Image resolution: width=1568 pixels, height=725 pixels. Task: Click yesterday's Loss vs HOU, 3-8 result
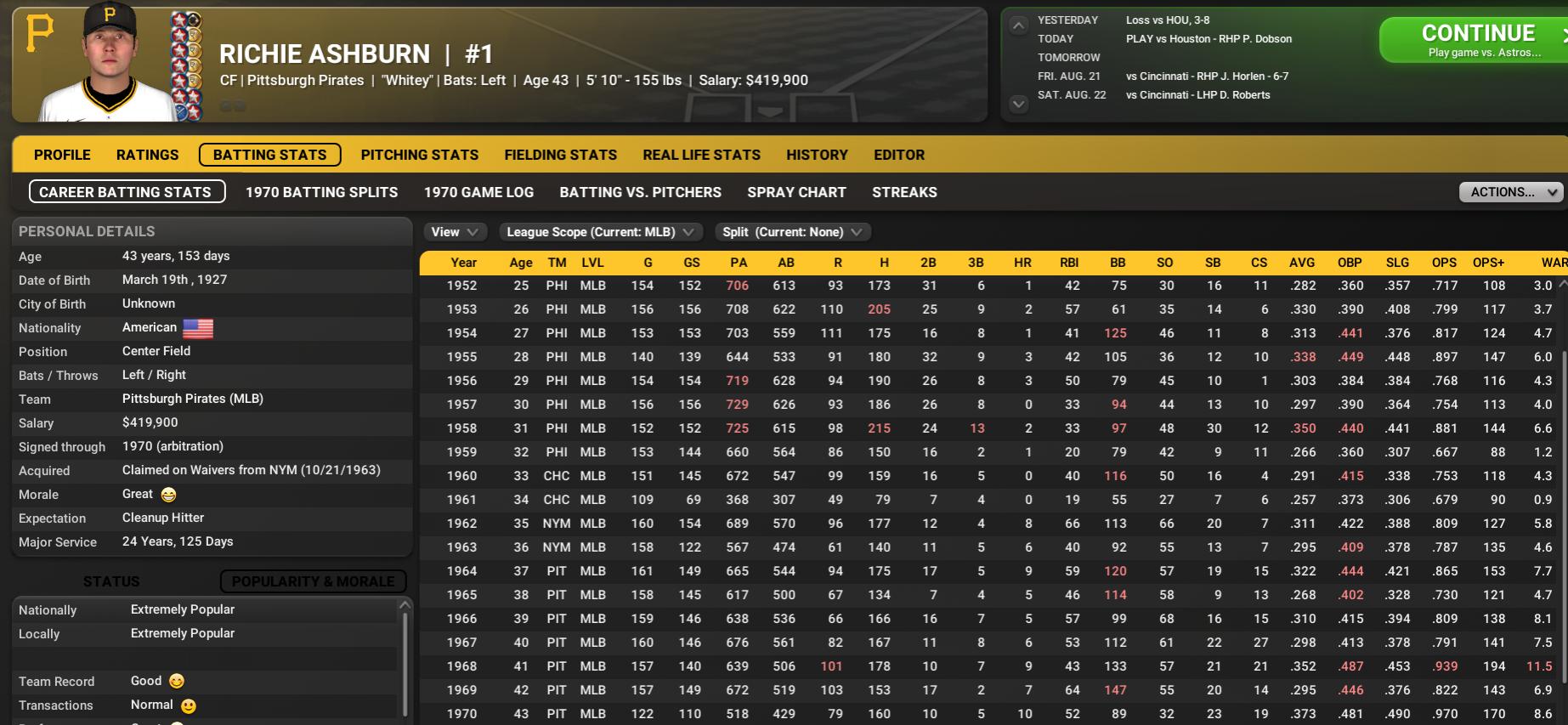click(1168, 20)
